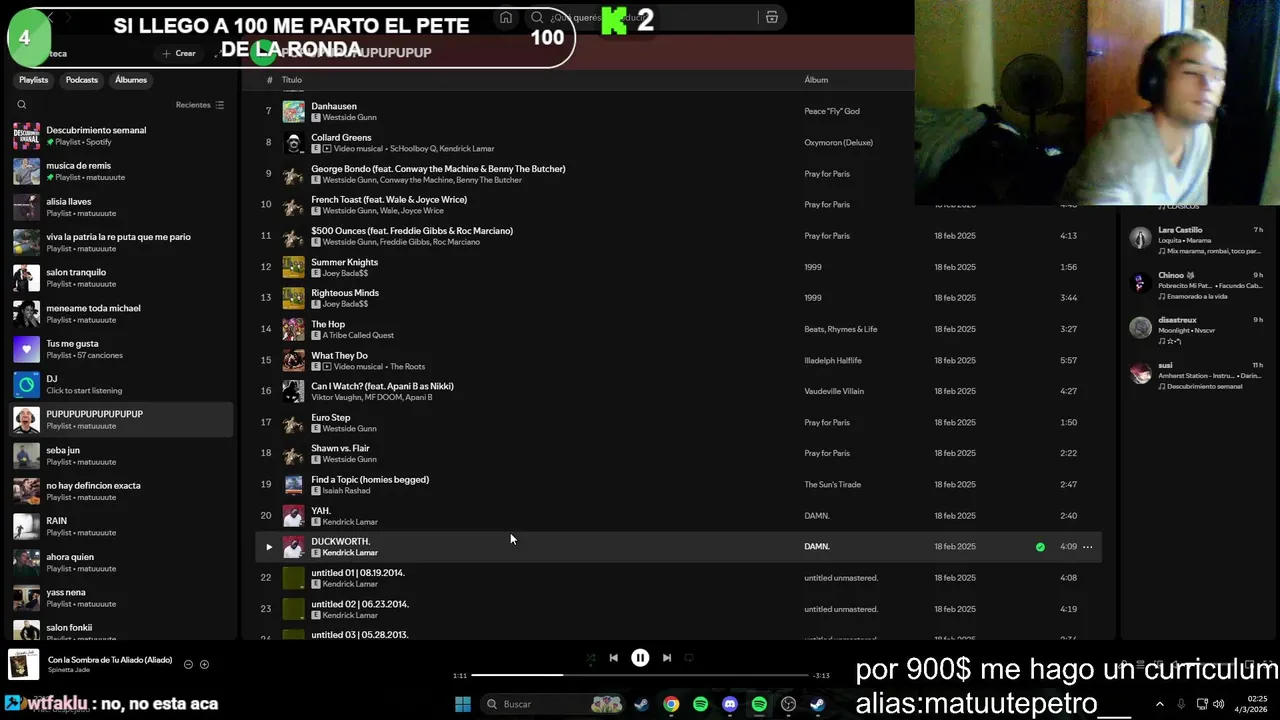
Task: Open the Illadelph Halflife album link
Action: [833, 361]
